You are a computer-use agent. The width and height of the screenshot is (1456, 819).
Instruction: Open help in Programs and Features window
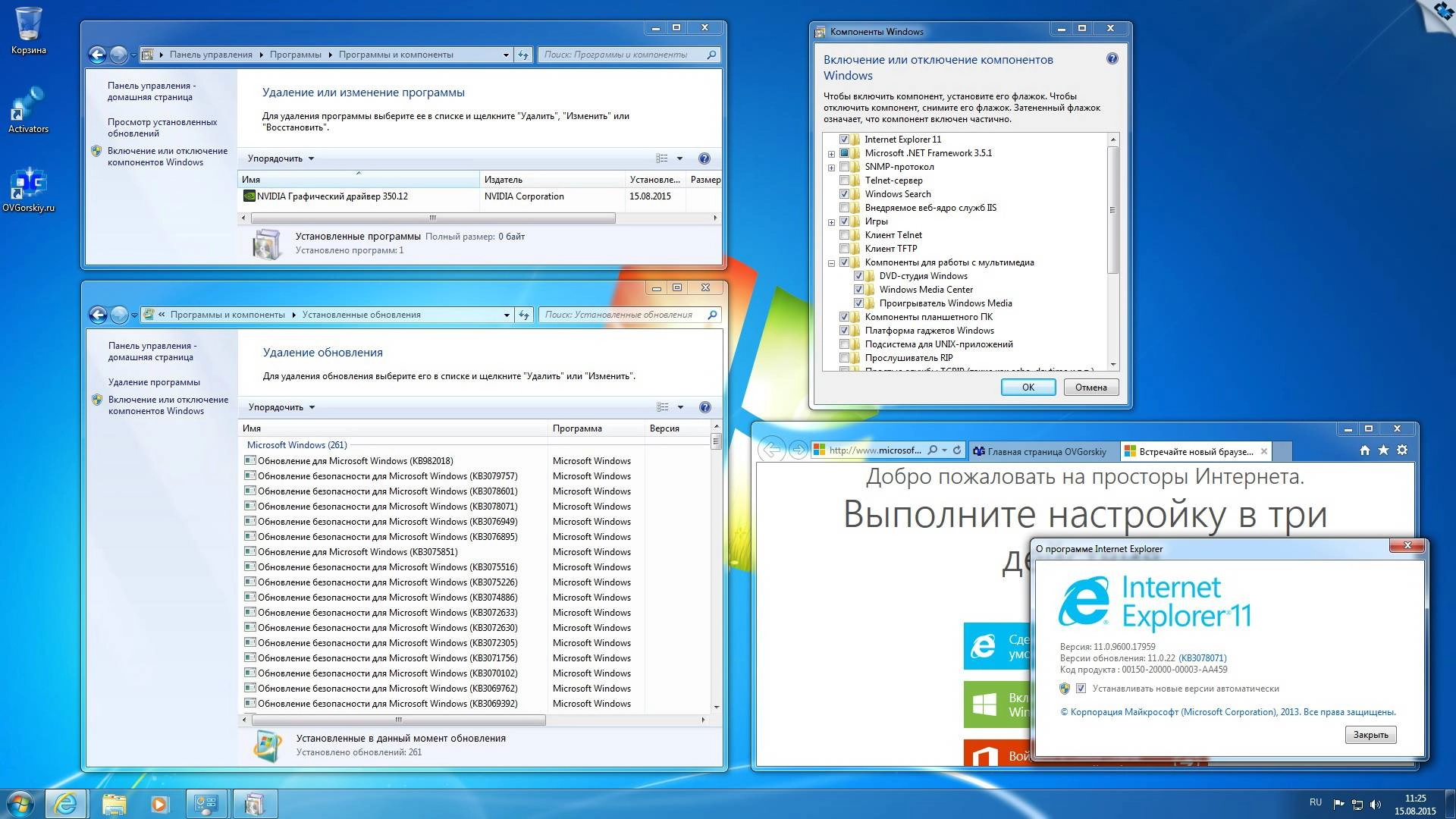(704, 158)
